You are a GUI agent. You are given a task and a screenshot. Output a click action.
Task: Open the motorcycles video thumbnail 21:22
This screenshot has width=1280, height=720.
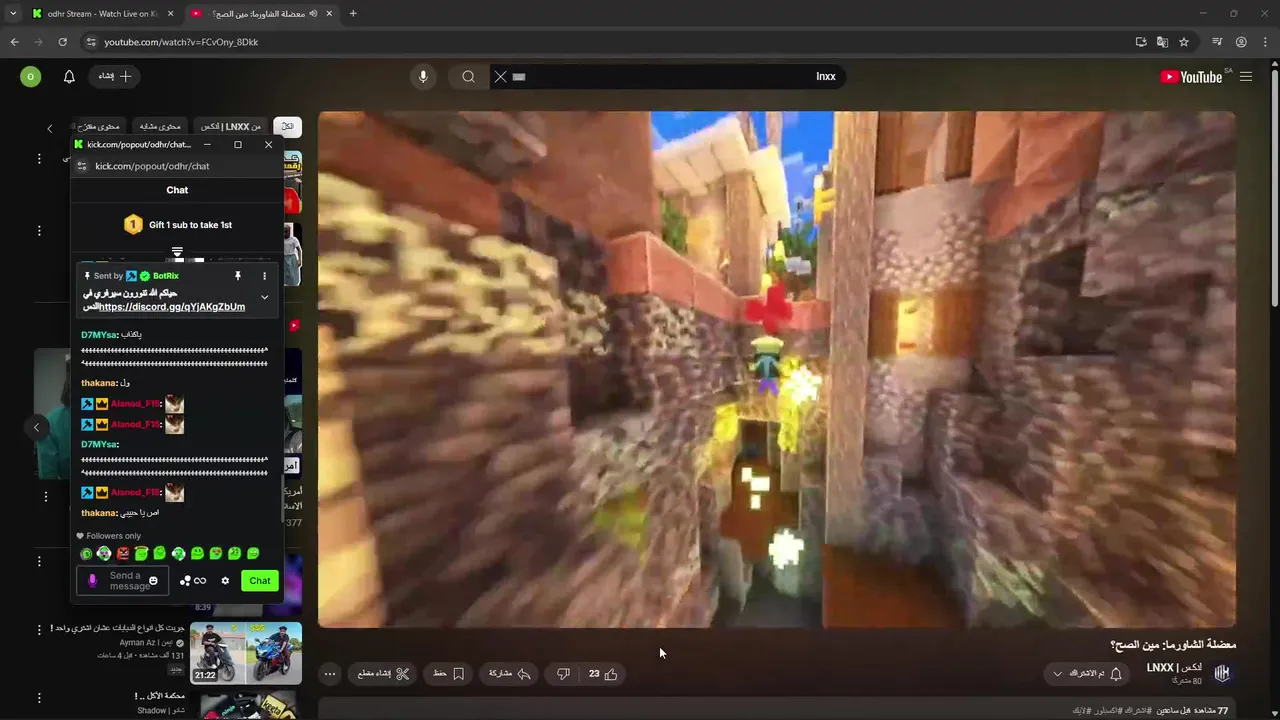tap(246, 653)
